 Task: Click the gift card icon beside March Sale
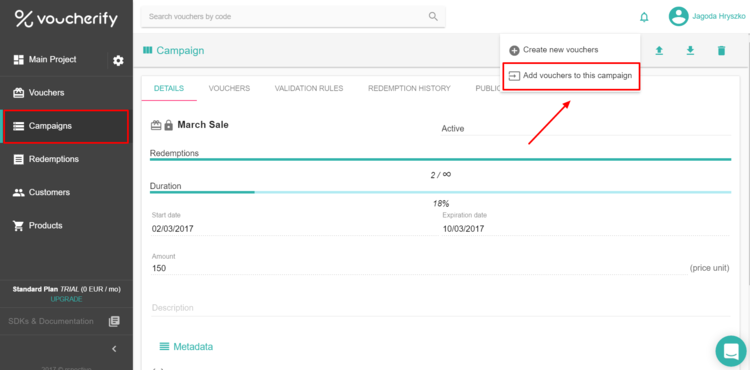(x=156, y=126)
